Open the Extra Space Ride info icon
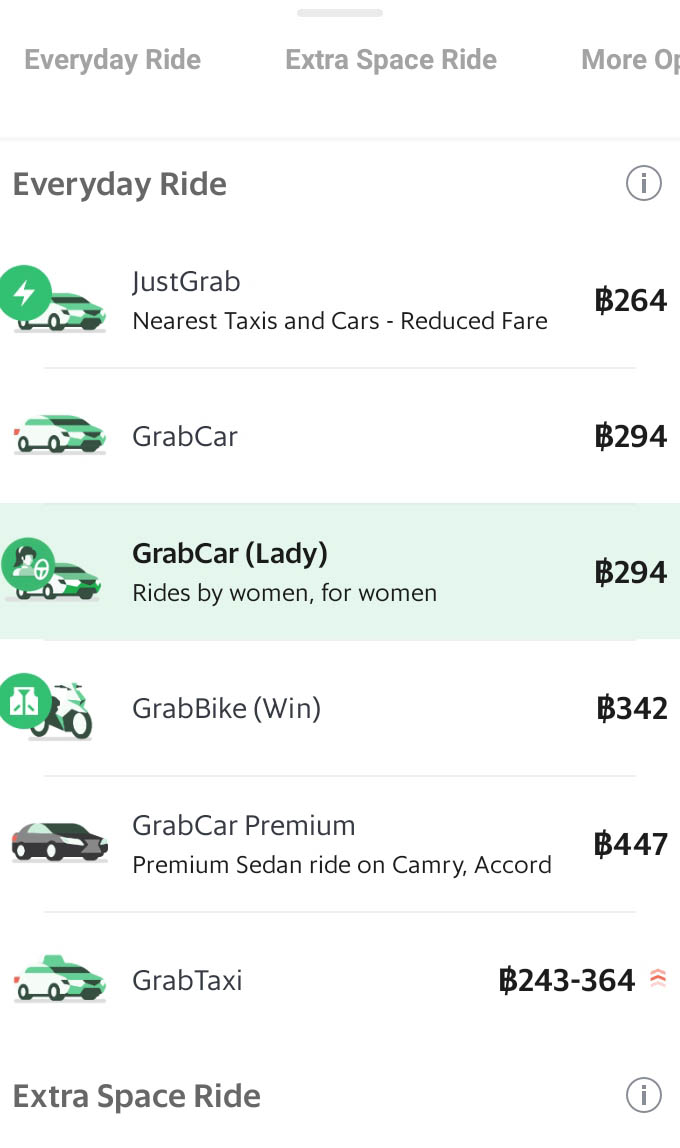 [x=643, y=1095]
